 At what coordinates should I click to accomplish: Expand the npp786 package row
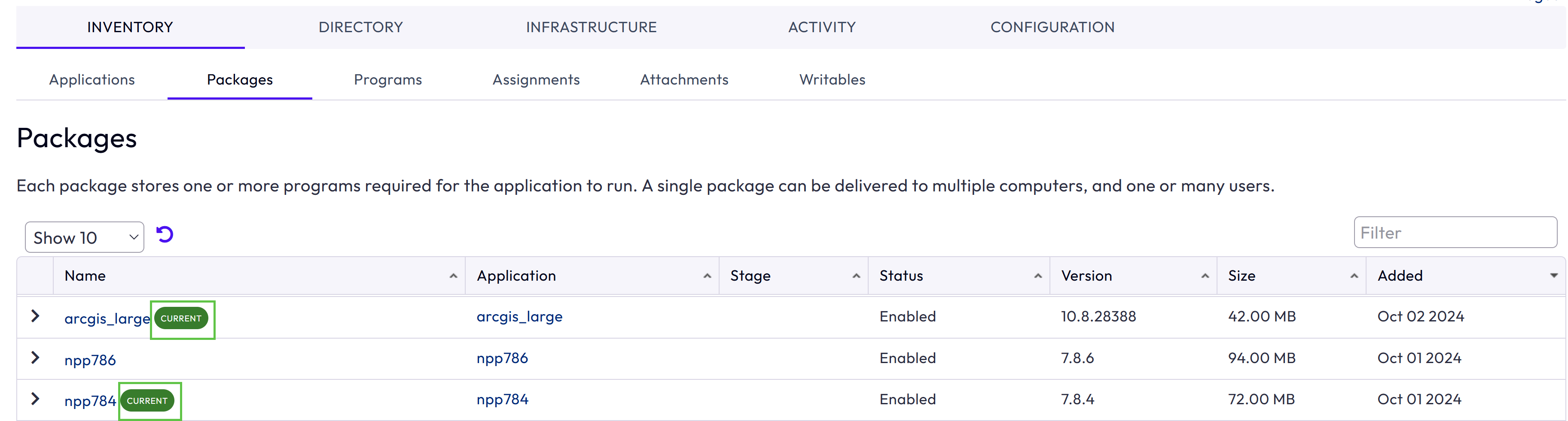35,357
